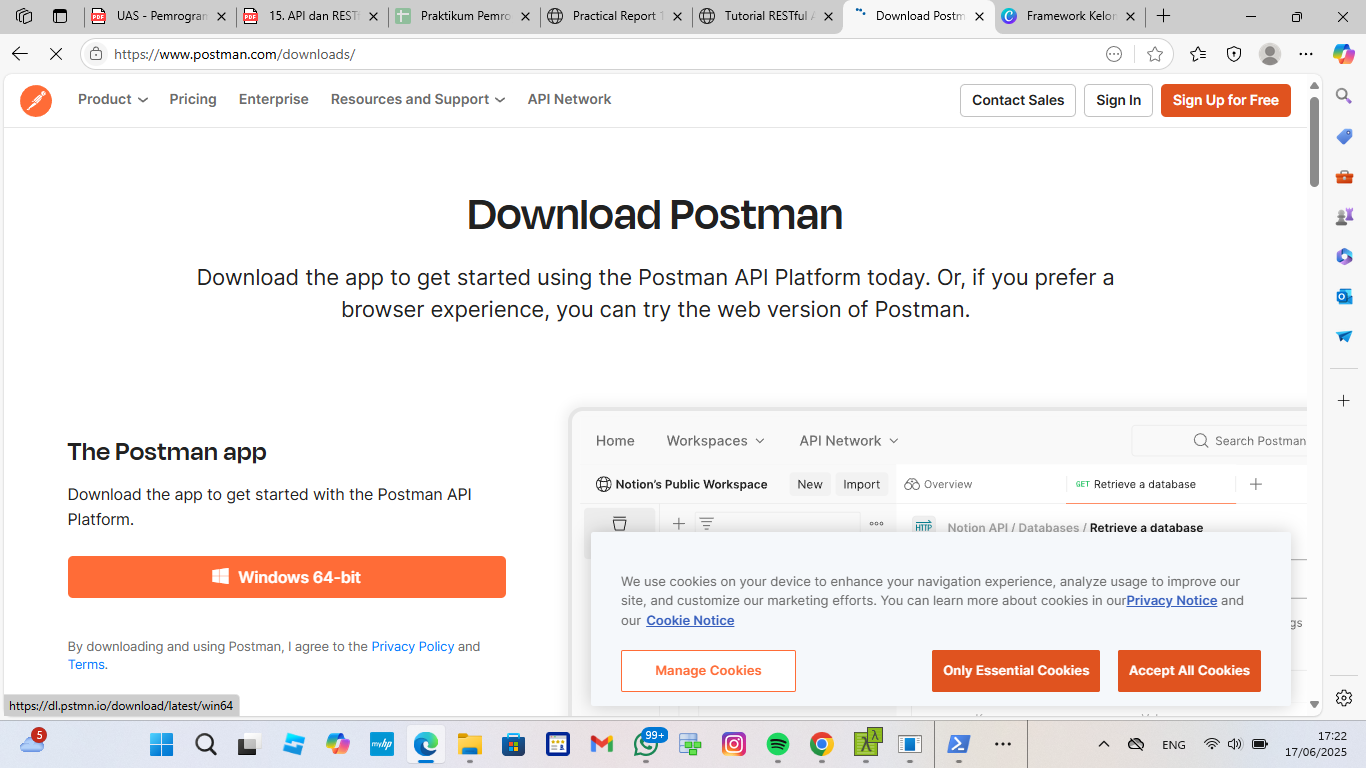Open the Pricing nav item
Image resolution: width=1366 pixels, height=768 pixels.
[x=193, y=100]
